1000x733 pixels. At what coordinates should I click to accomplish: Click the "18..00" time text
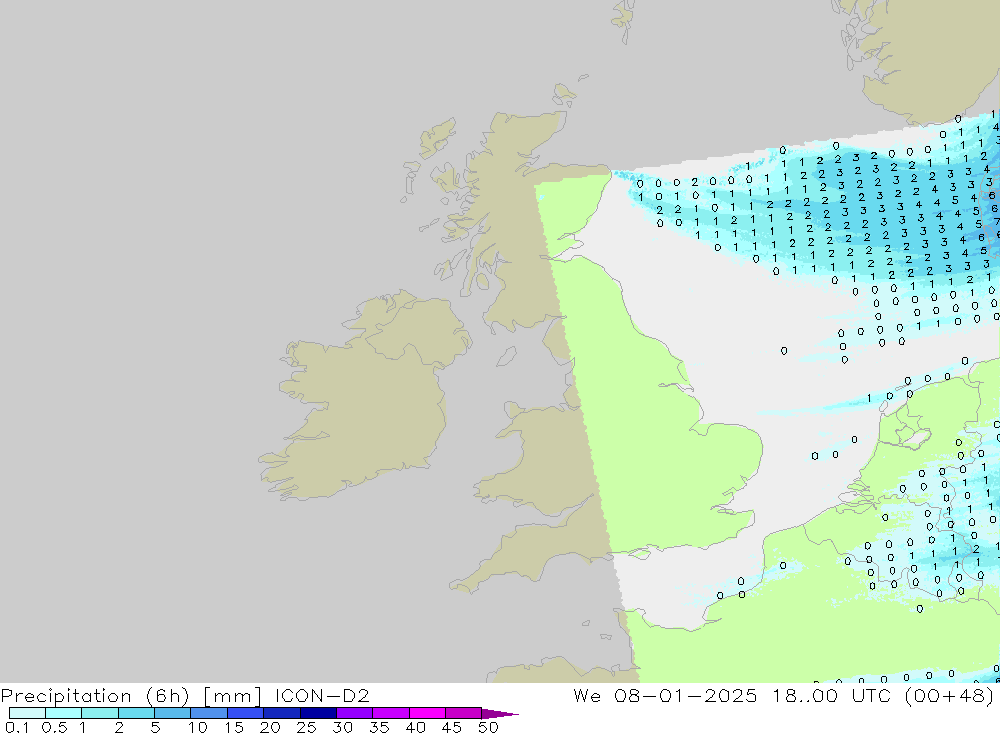(805, 695)
